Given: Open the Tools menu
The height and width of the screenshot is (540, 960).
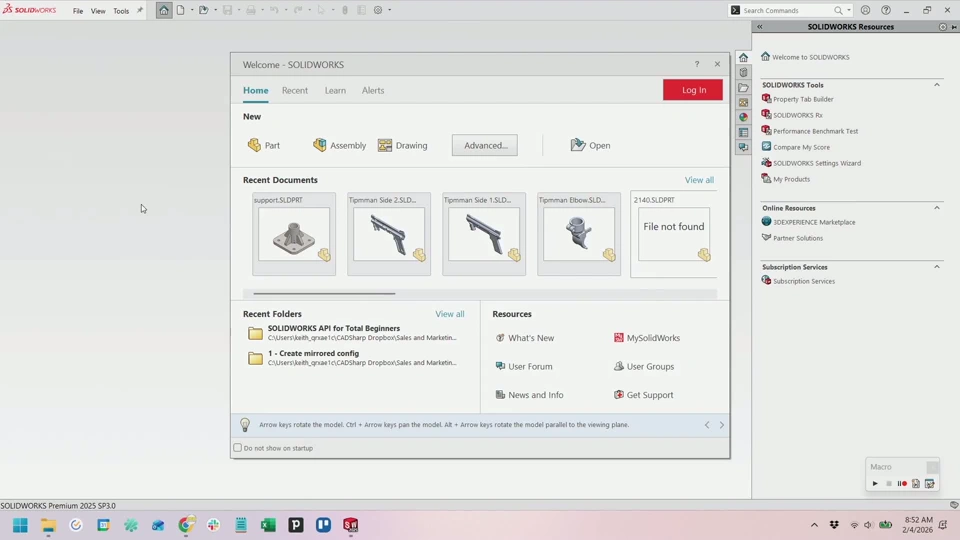Looking at the screenshot, I should click(x=121, y=11).
